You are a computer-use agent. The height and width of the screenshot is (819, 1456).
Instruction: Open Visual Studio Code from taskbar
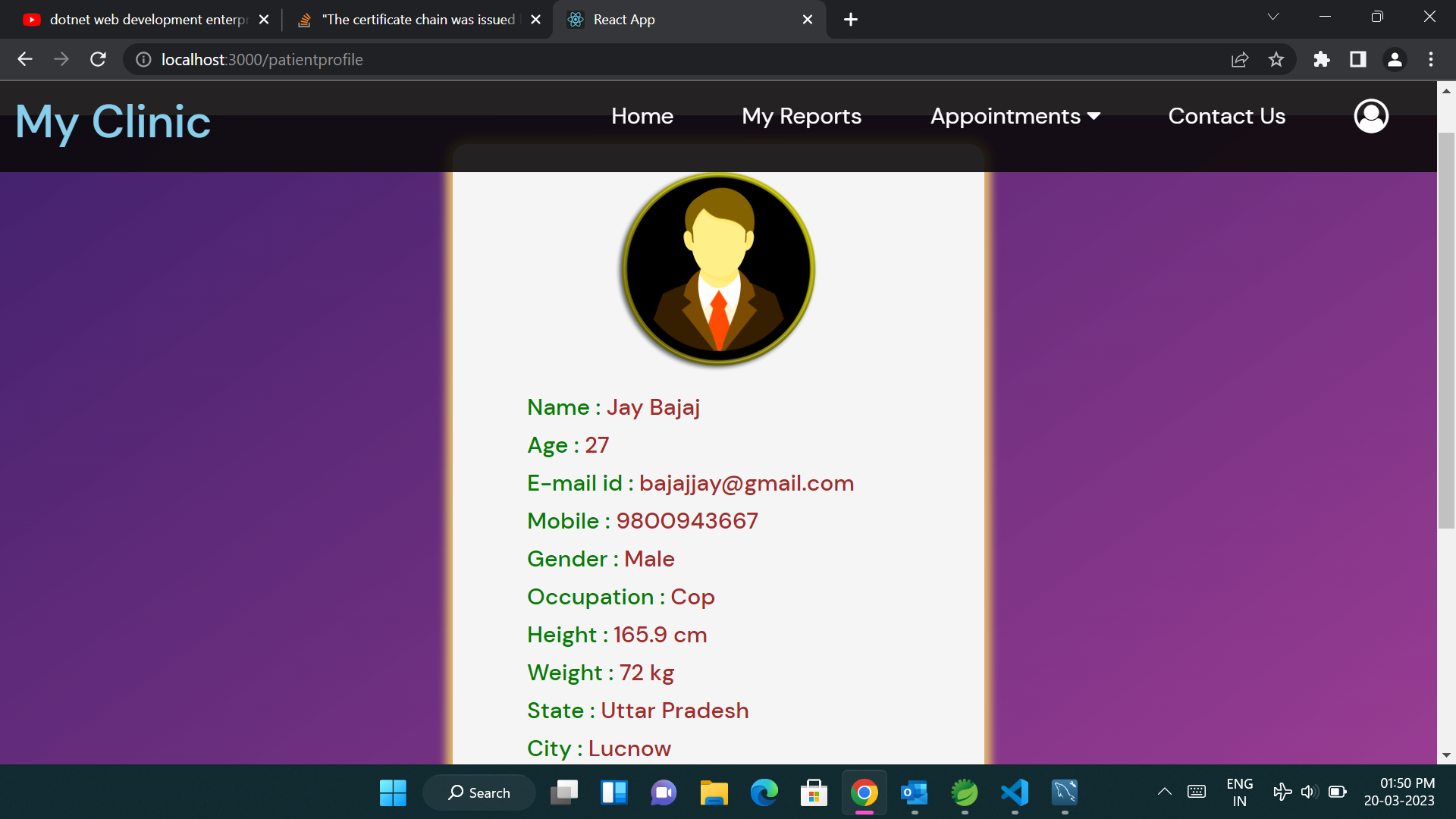[x=1015, y=792]
